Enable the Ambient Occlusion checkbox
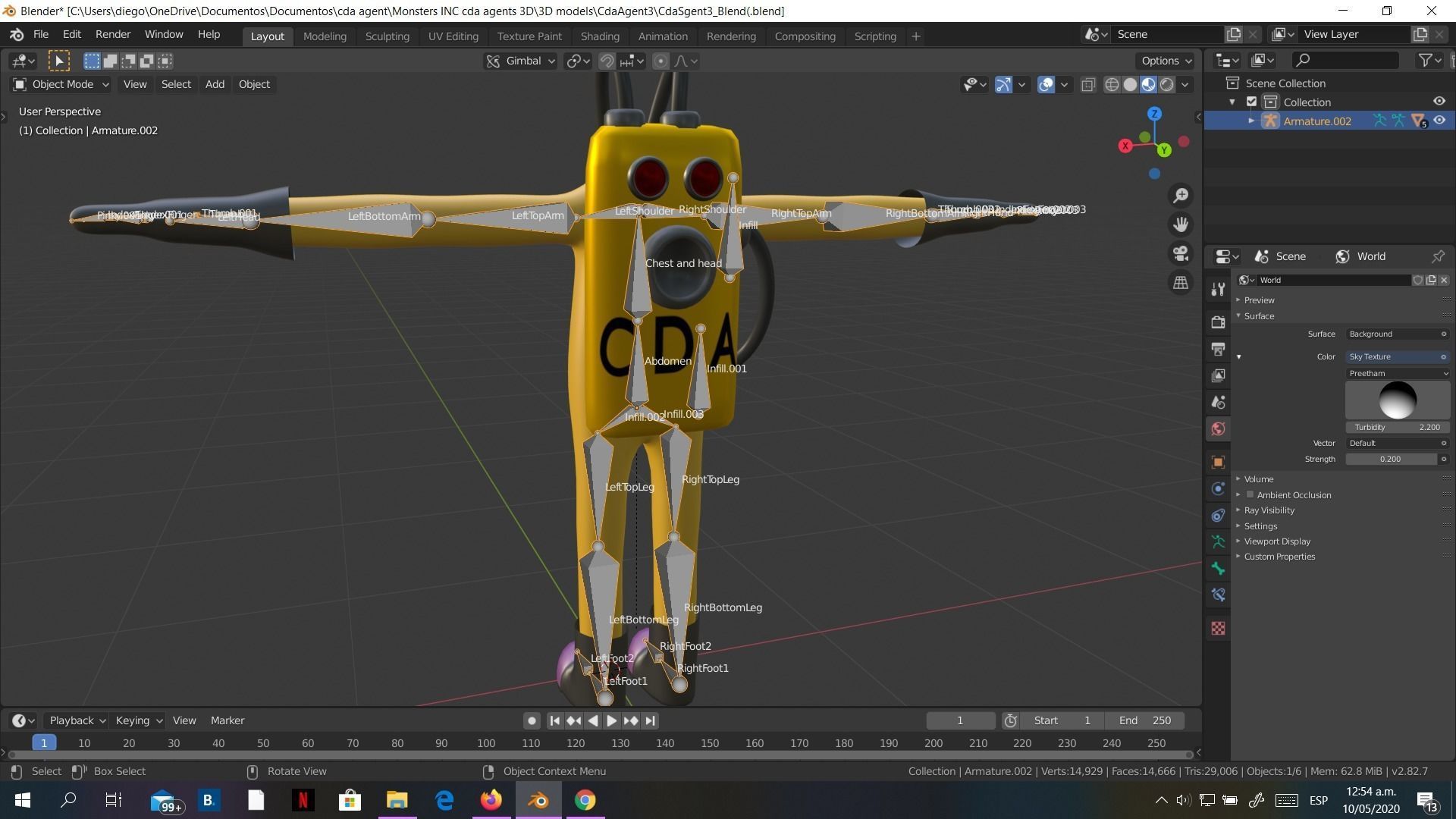Viewport: 1456px width, 819px height. tap(1250, 495)
